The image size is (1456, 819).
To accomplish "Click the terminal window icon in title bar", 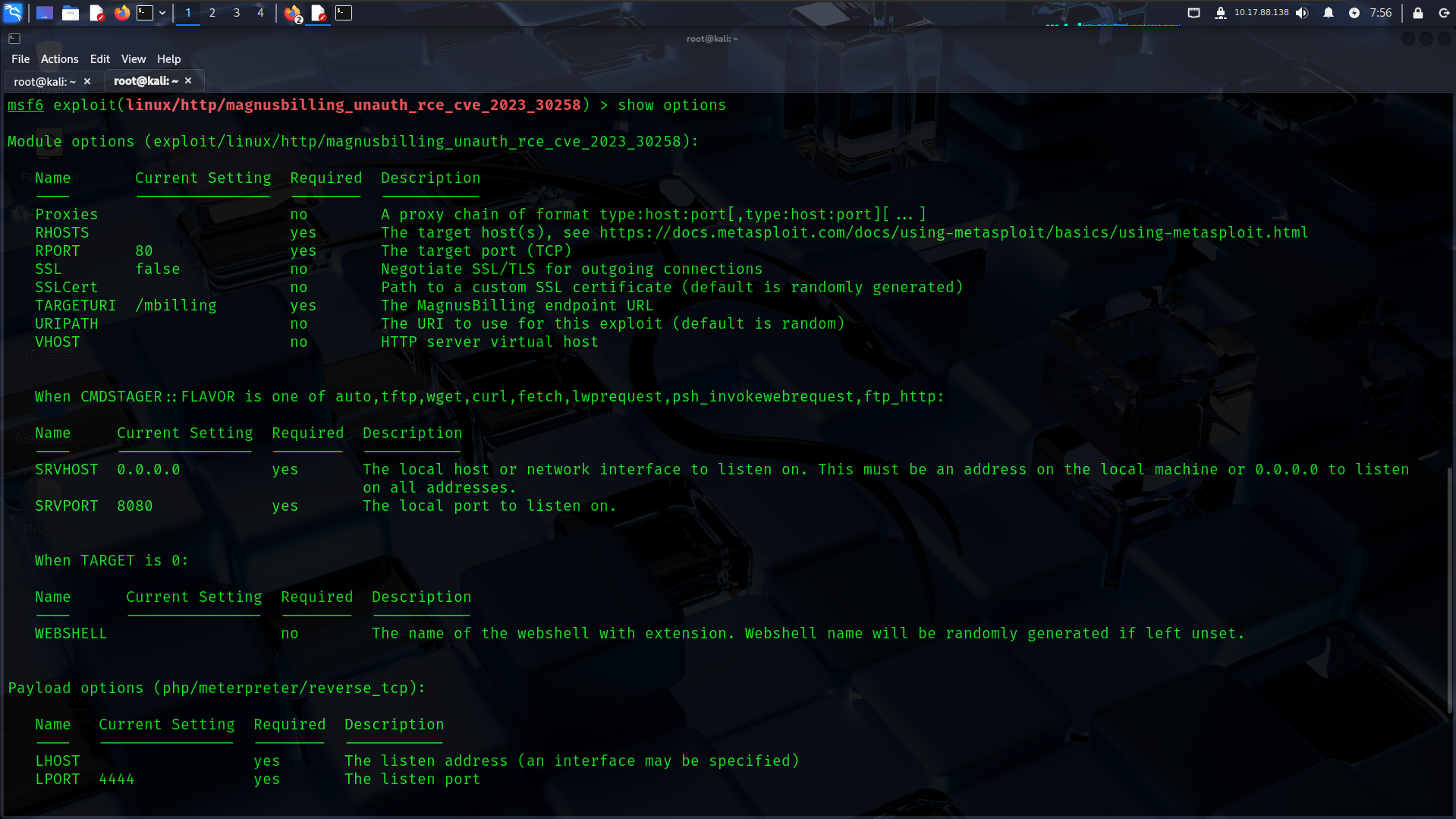I will tap(14, 39).
